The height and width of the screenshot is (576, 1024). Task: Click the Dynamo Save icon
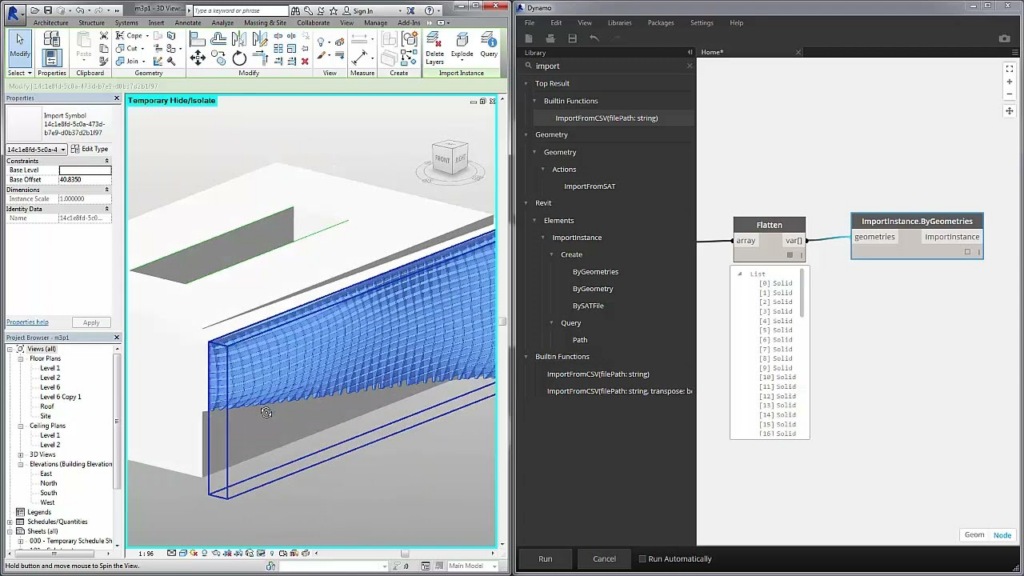[x=573, y=39]
